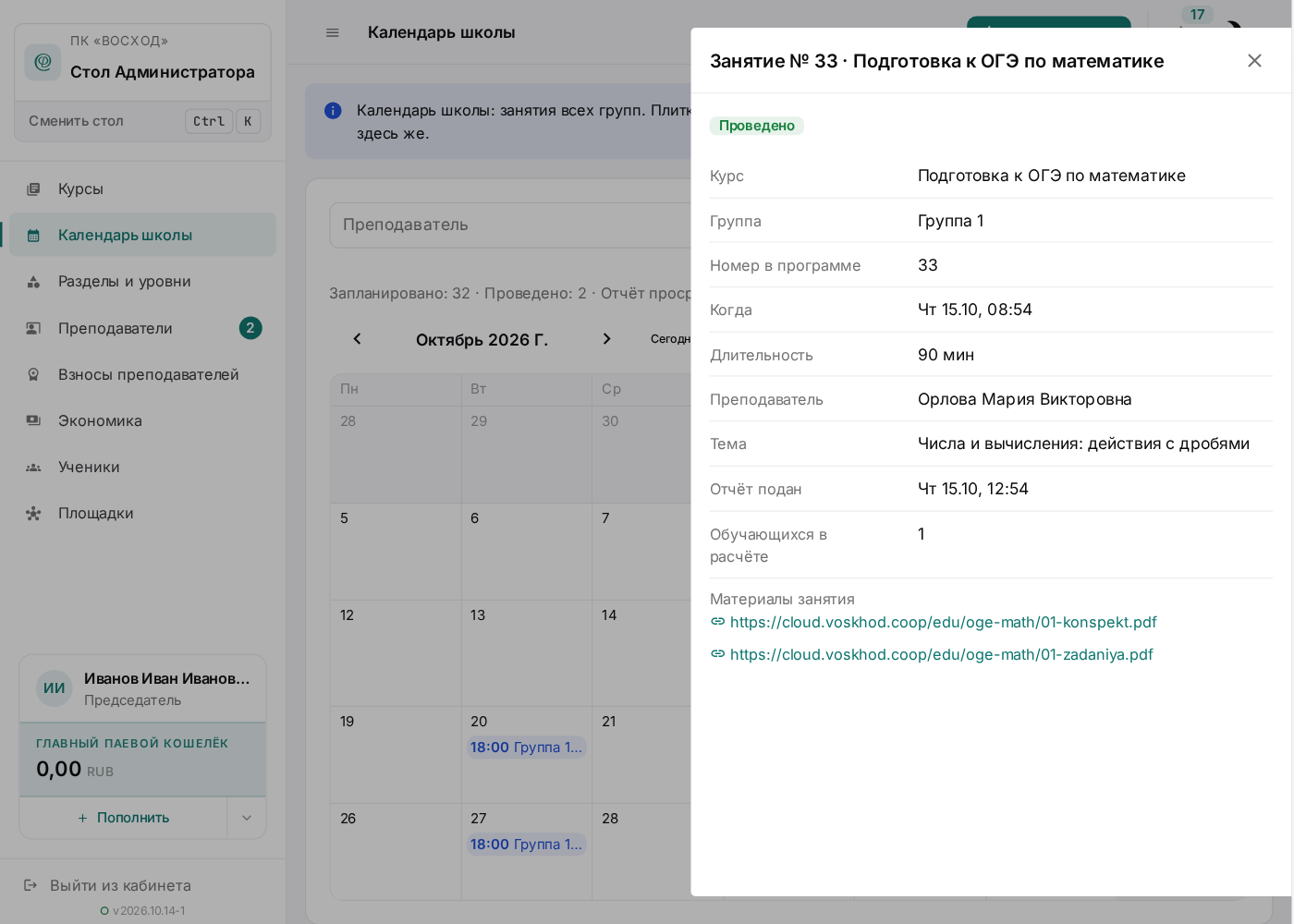Click the notification counter 17
1294x924 pixels.
(x=1197, y=15)
